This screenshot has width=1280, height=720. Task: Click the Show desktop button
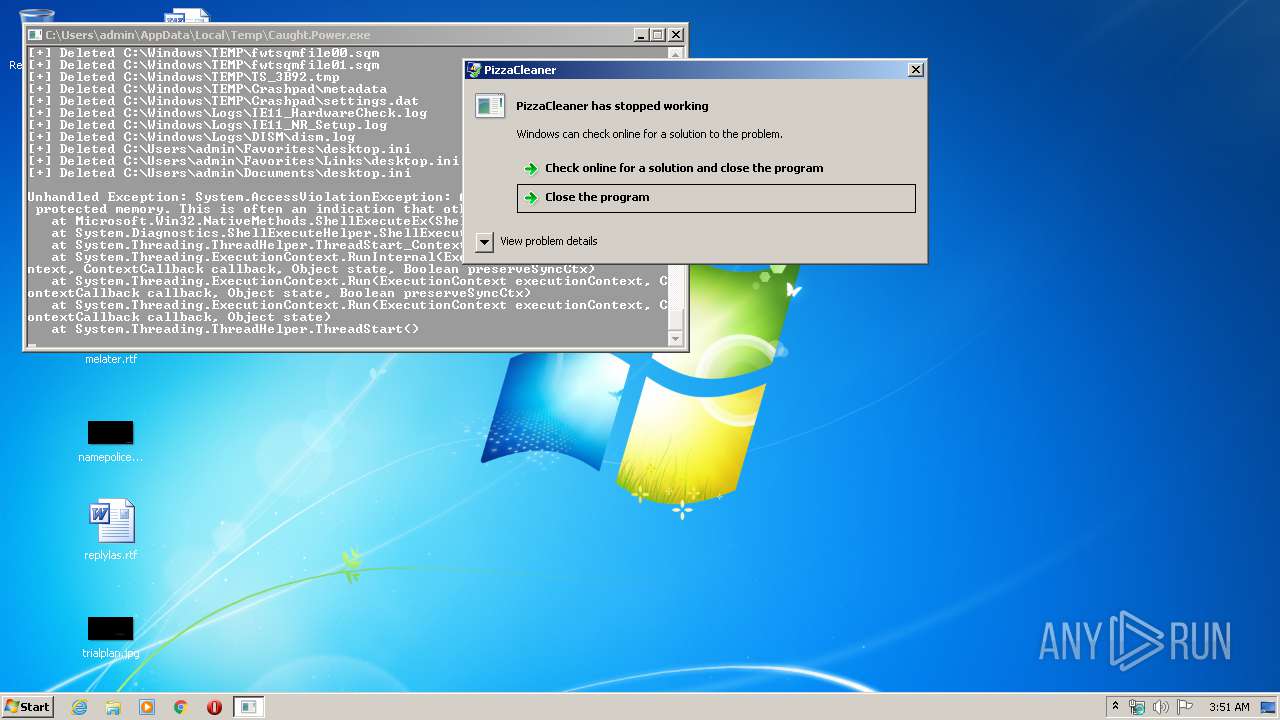1269,707
